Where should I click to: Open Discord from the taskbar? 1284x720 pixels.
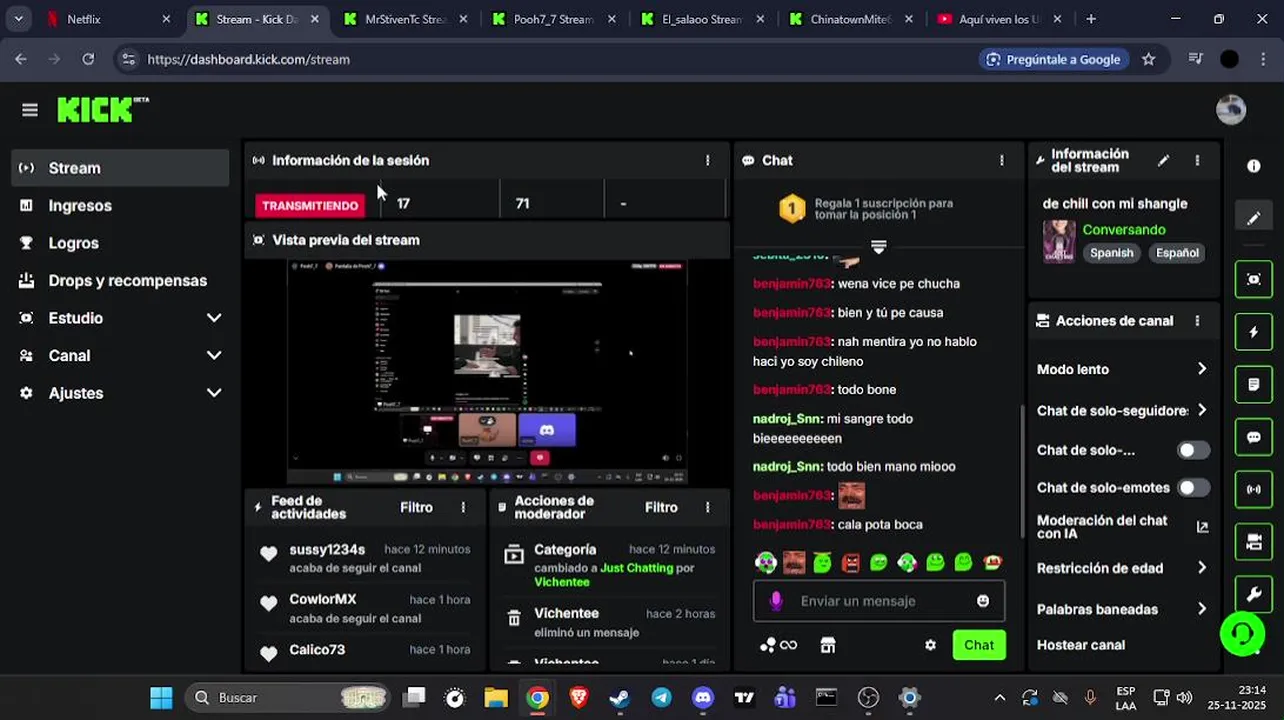[x=703, y=698]
